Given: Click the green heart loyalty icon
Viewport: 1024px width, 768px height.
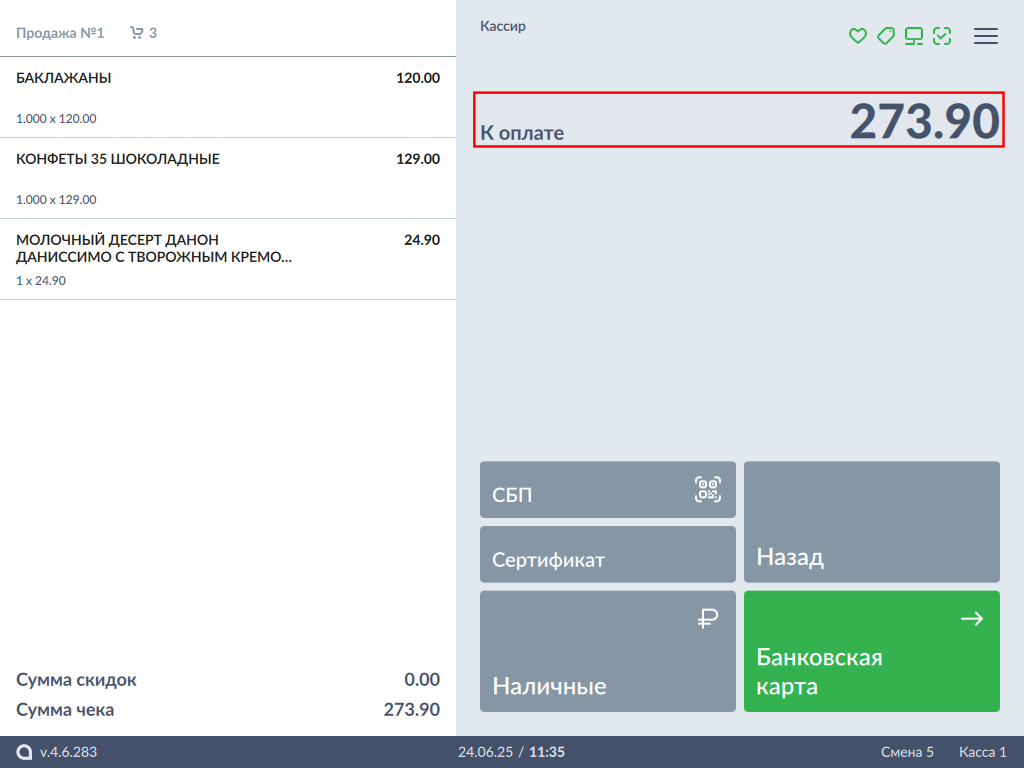Looking at the screenshot, I should click(x=857, y=36).
